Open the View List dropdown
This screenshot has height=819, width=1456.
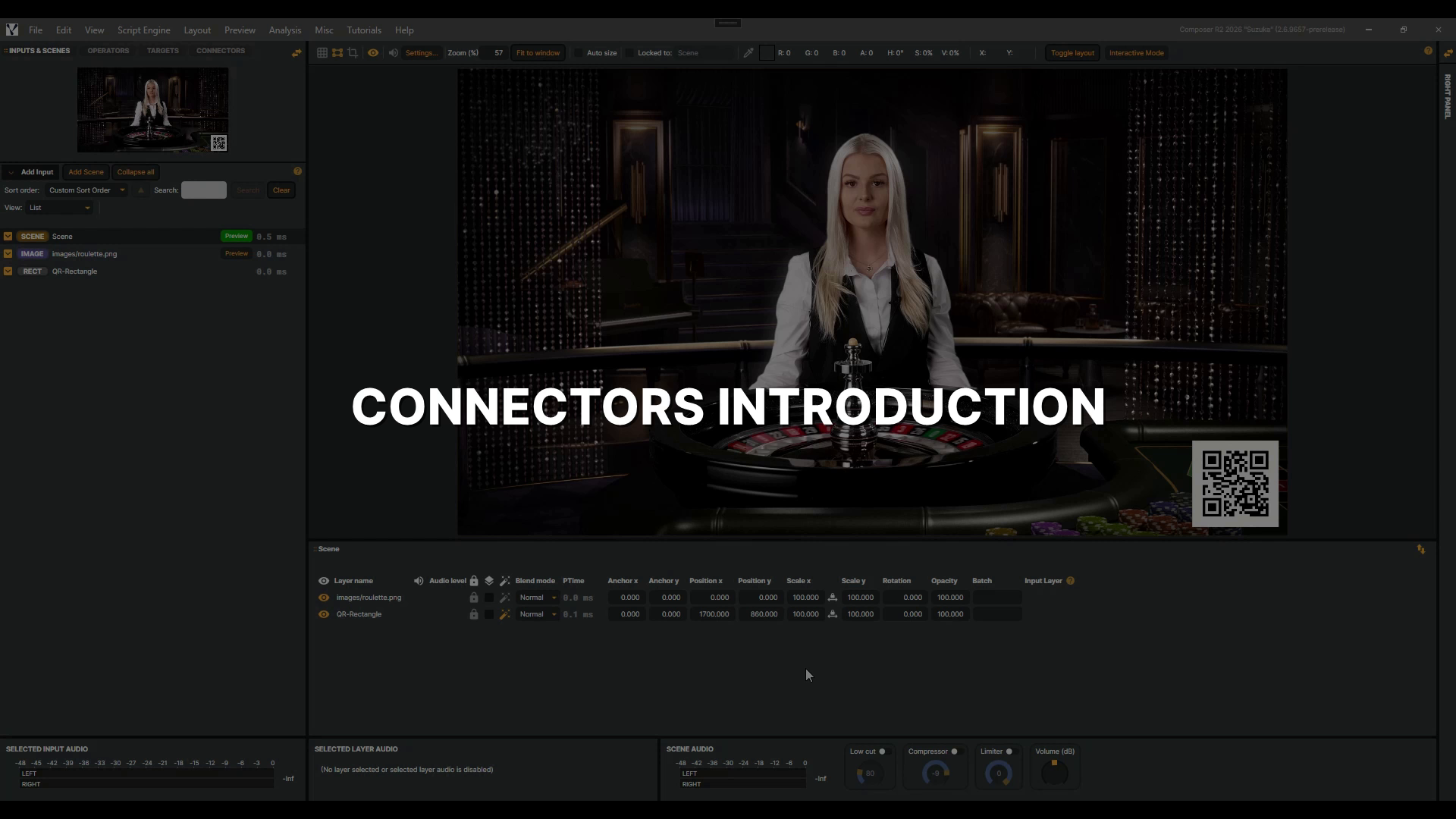click(x=60, y=208)
